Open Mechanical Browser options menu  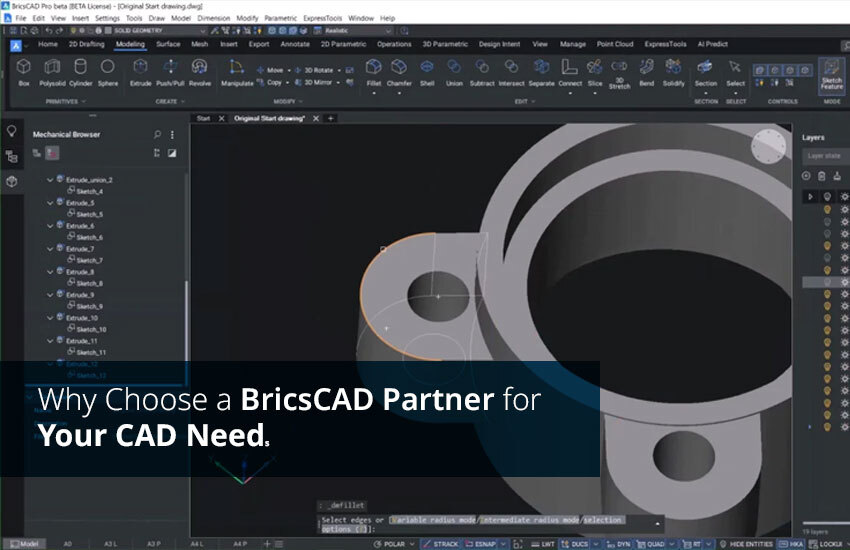172,134
